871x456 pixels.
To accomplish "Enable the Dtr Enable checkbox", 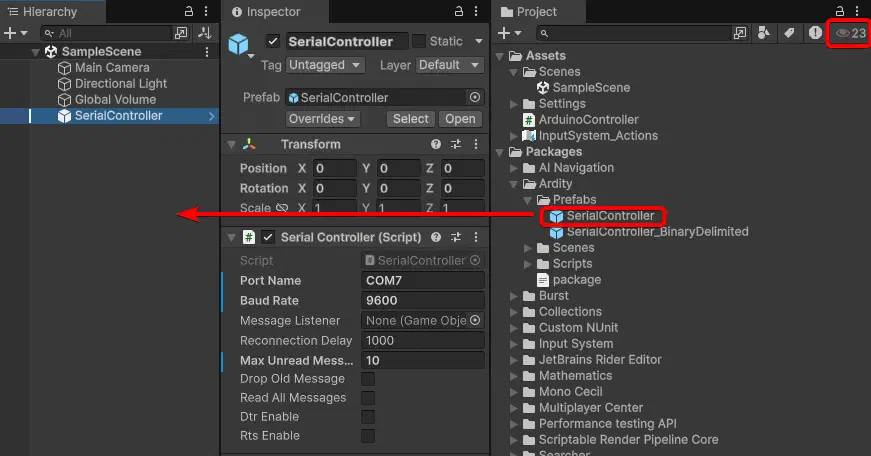I will [368, 417].
